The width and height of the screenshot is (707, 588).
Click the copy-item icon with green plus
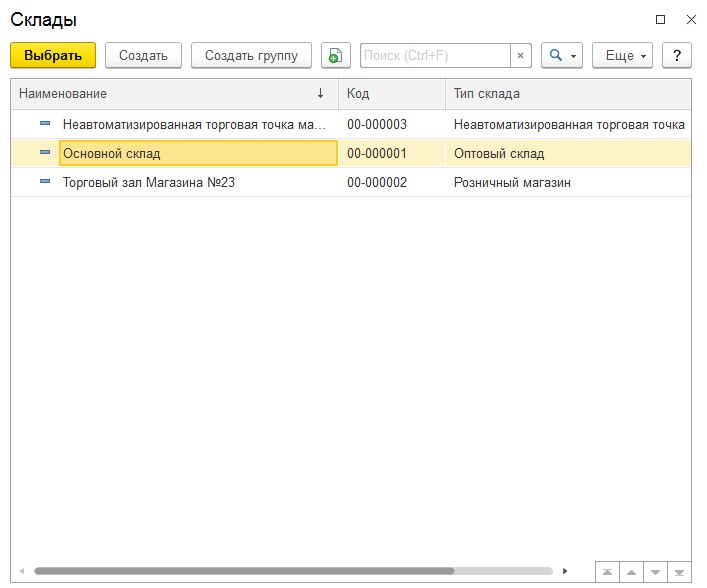coord(335,56)
